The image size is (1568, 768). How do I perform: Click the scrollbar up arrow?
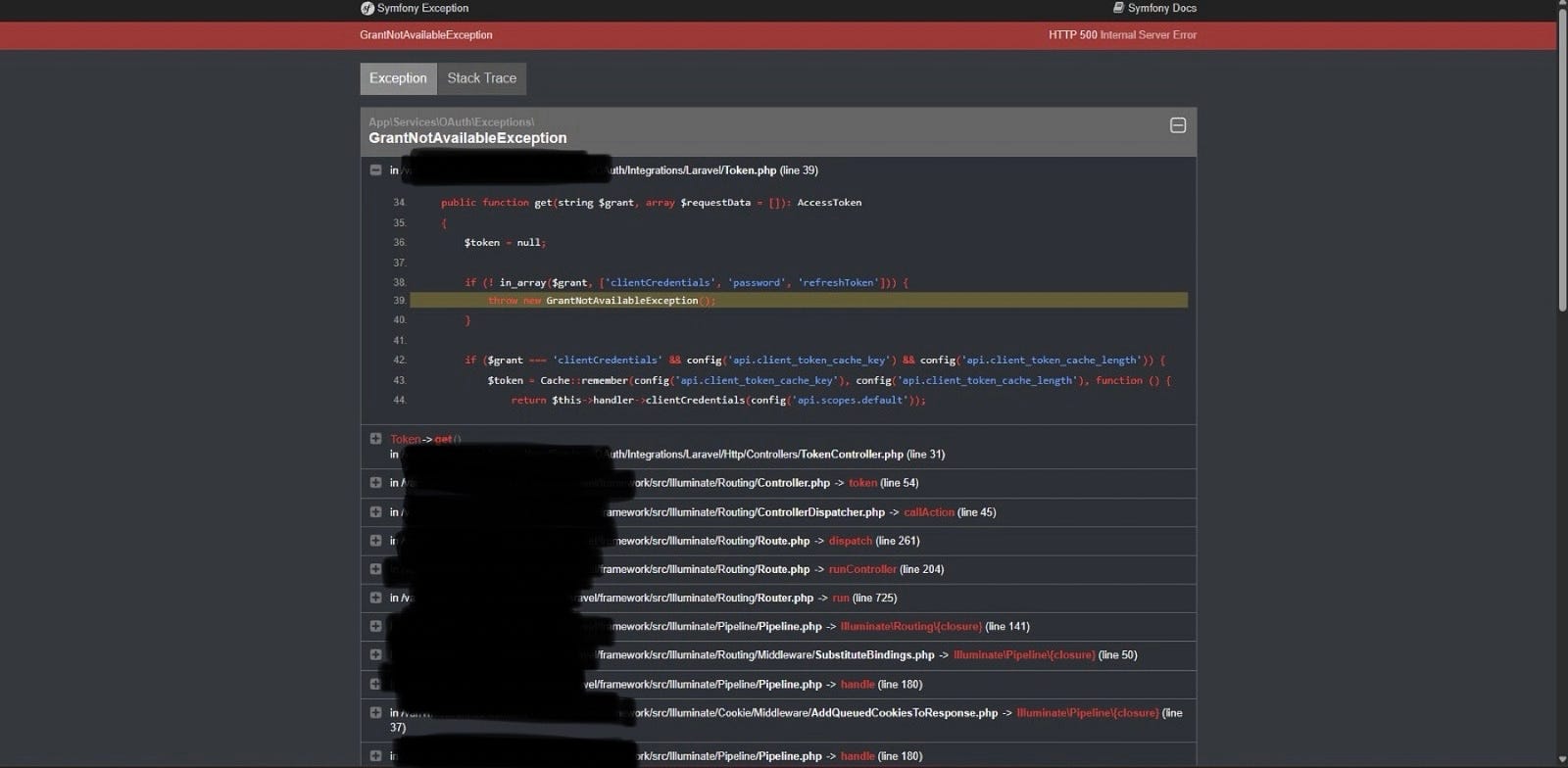tap(1562, 5)
